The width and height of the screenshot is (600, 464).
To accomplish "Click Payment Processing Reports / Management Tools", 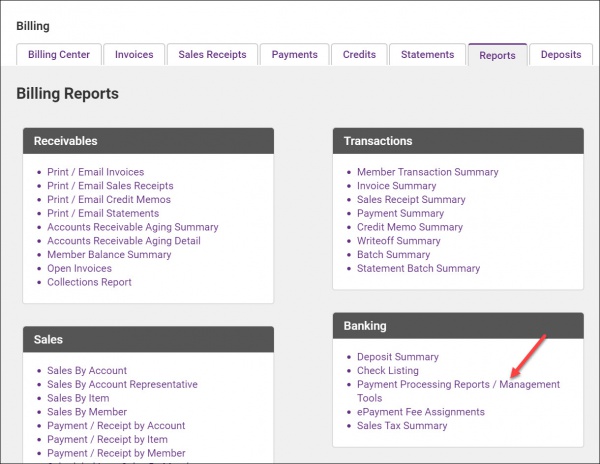I will click(x=458, y=385).
